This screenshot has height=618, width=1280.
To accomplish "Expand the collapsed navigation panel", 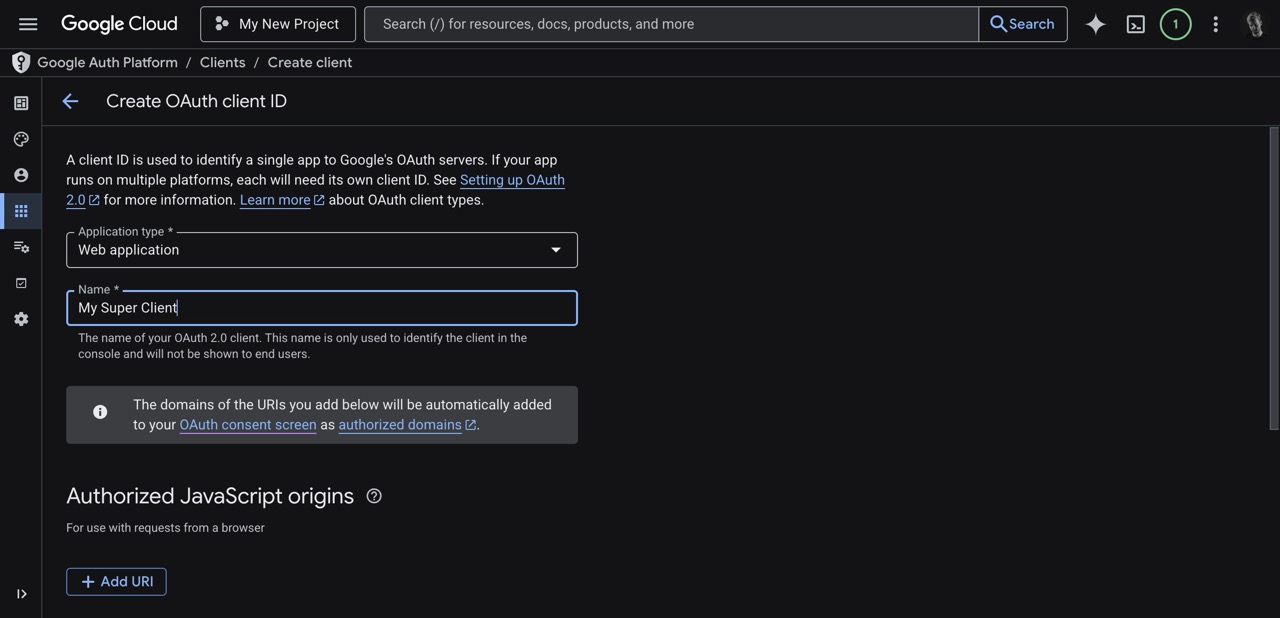I will coord(20,592).
